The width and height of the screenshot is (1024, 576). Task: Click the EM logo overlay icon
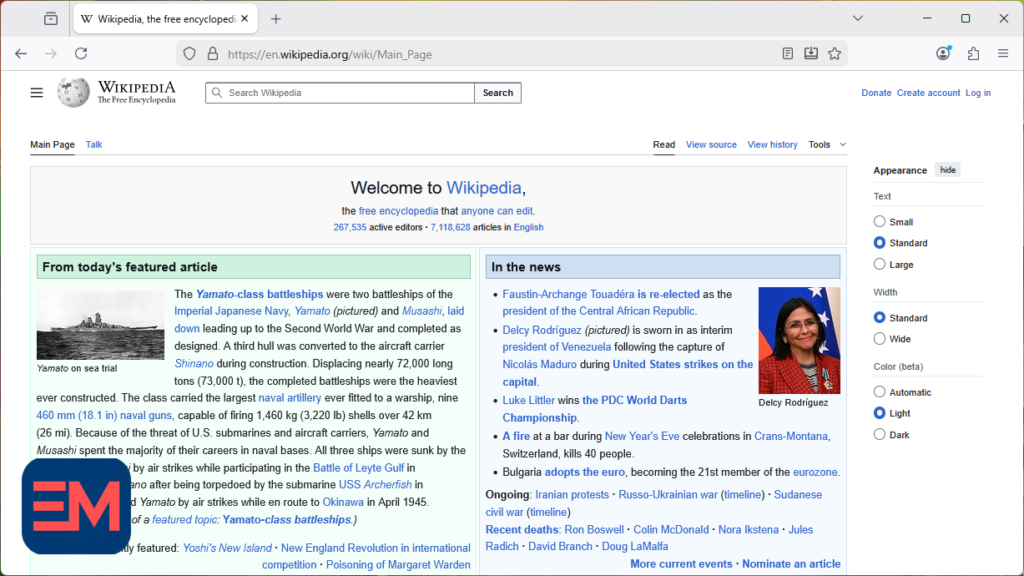[x=76, y=506]
